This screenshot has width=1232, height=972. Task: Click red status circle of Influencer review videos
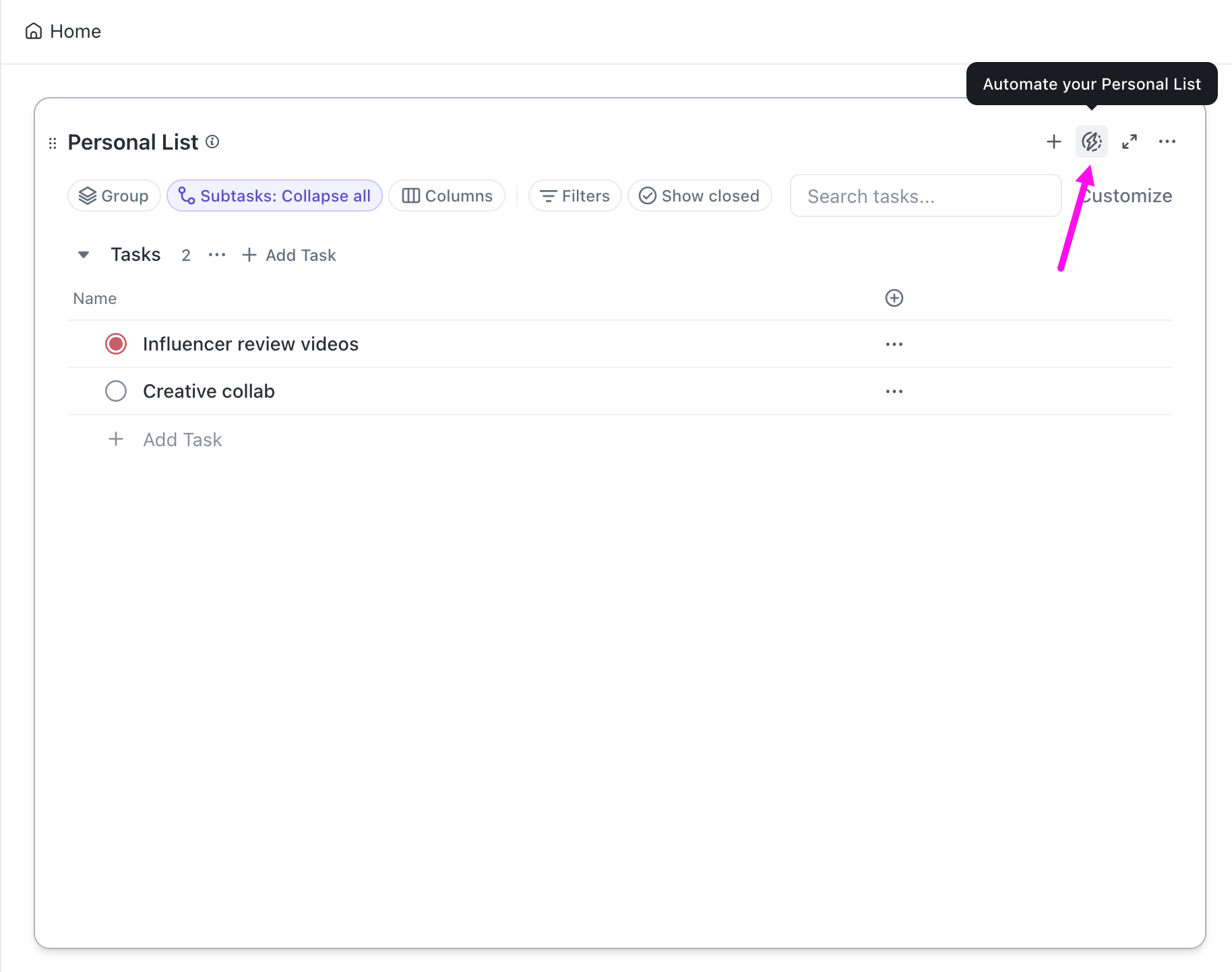[116, 344]
